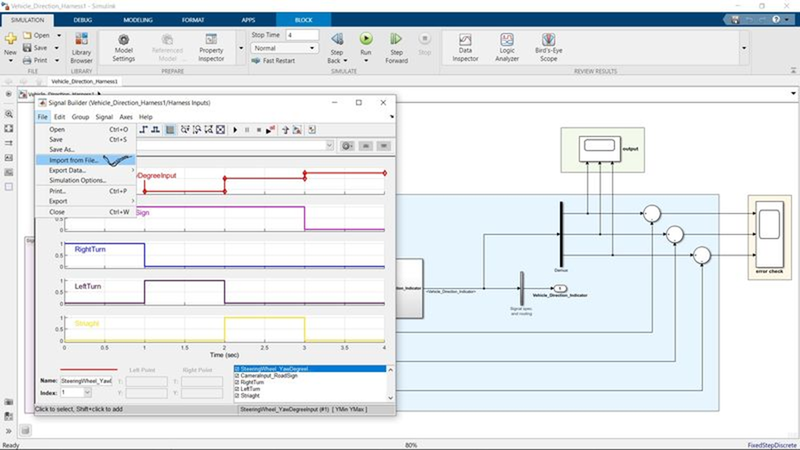Click the Save button in the ribbon
The height and width of the screenshot is (450, 800).
[x=36, y=48]
